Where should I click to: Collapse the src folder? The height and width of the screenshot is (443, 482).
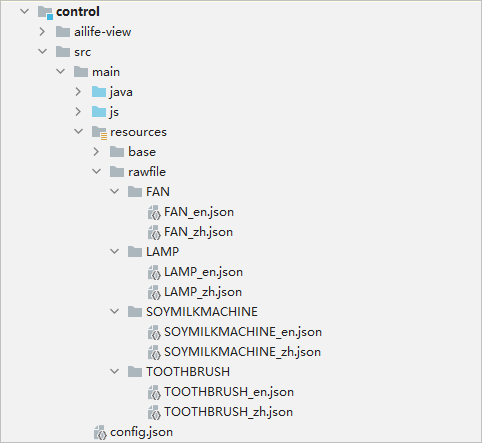click(x=43, y=51)
